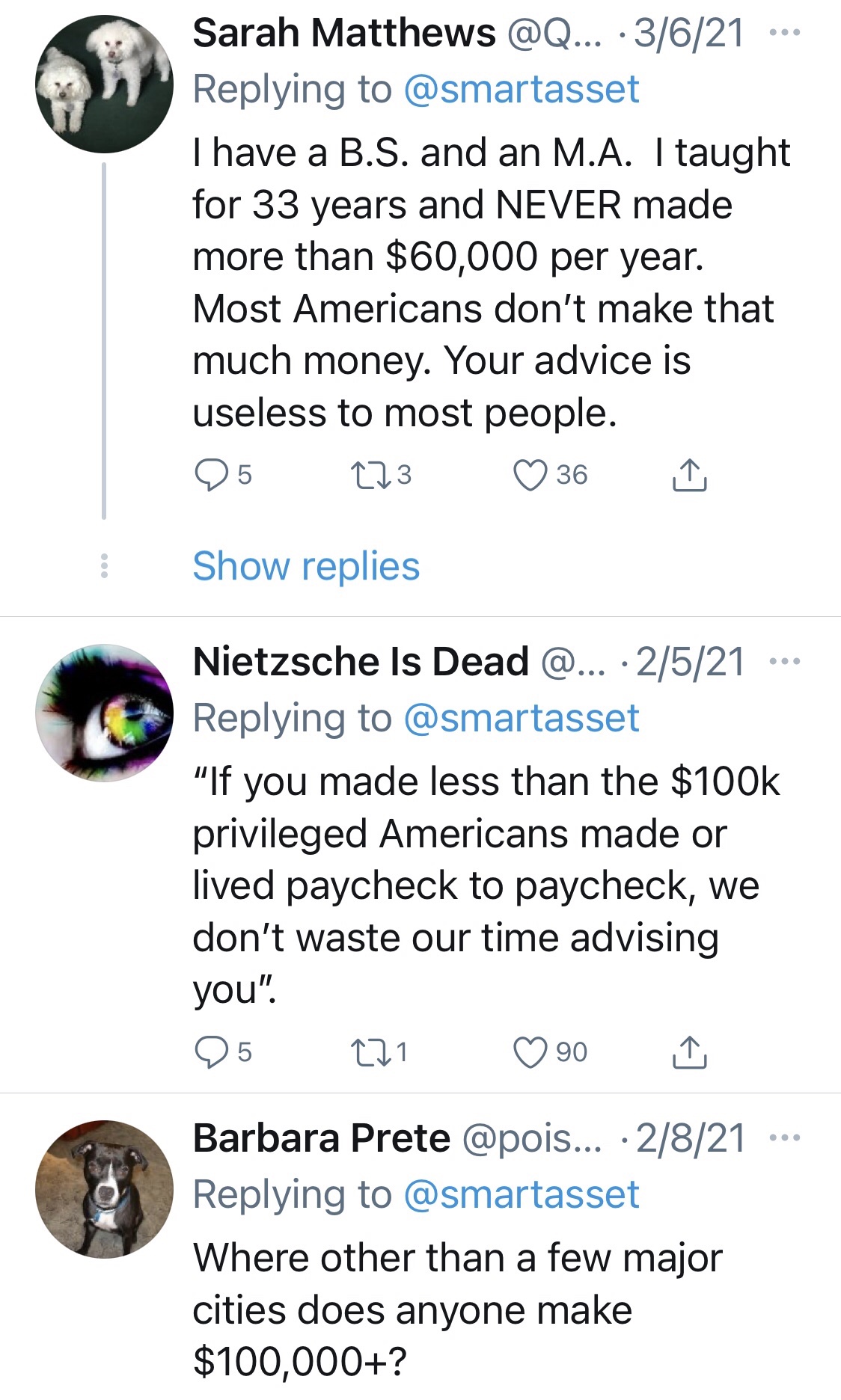The height and width of the screenshot is (1400, 841).
Task: Open Sarah Matthews' two-dogs profile picture
Action: (104, 84)
